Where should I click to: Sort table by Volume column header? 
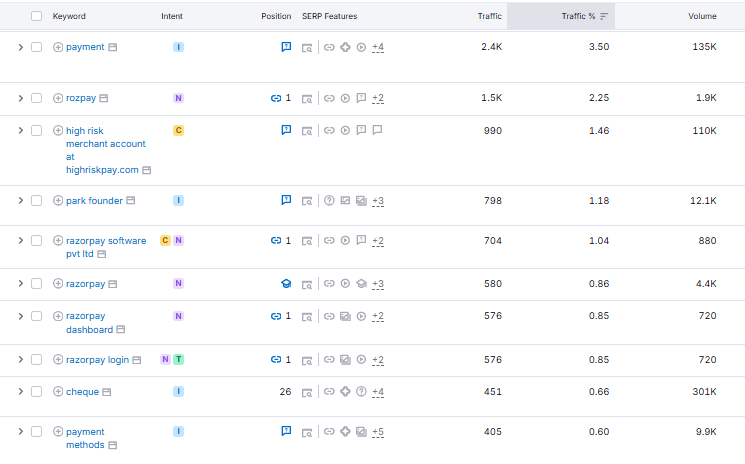pyautogui.click(x=701, y=16)
